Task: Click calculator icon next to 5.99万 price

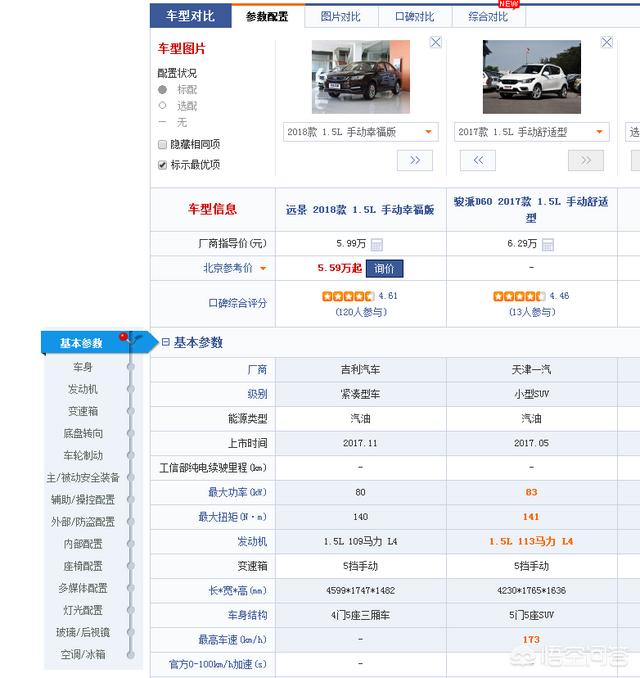Action: pyautogui.click(x=377, y=244)
